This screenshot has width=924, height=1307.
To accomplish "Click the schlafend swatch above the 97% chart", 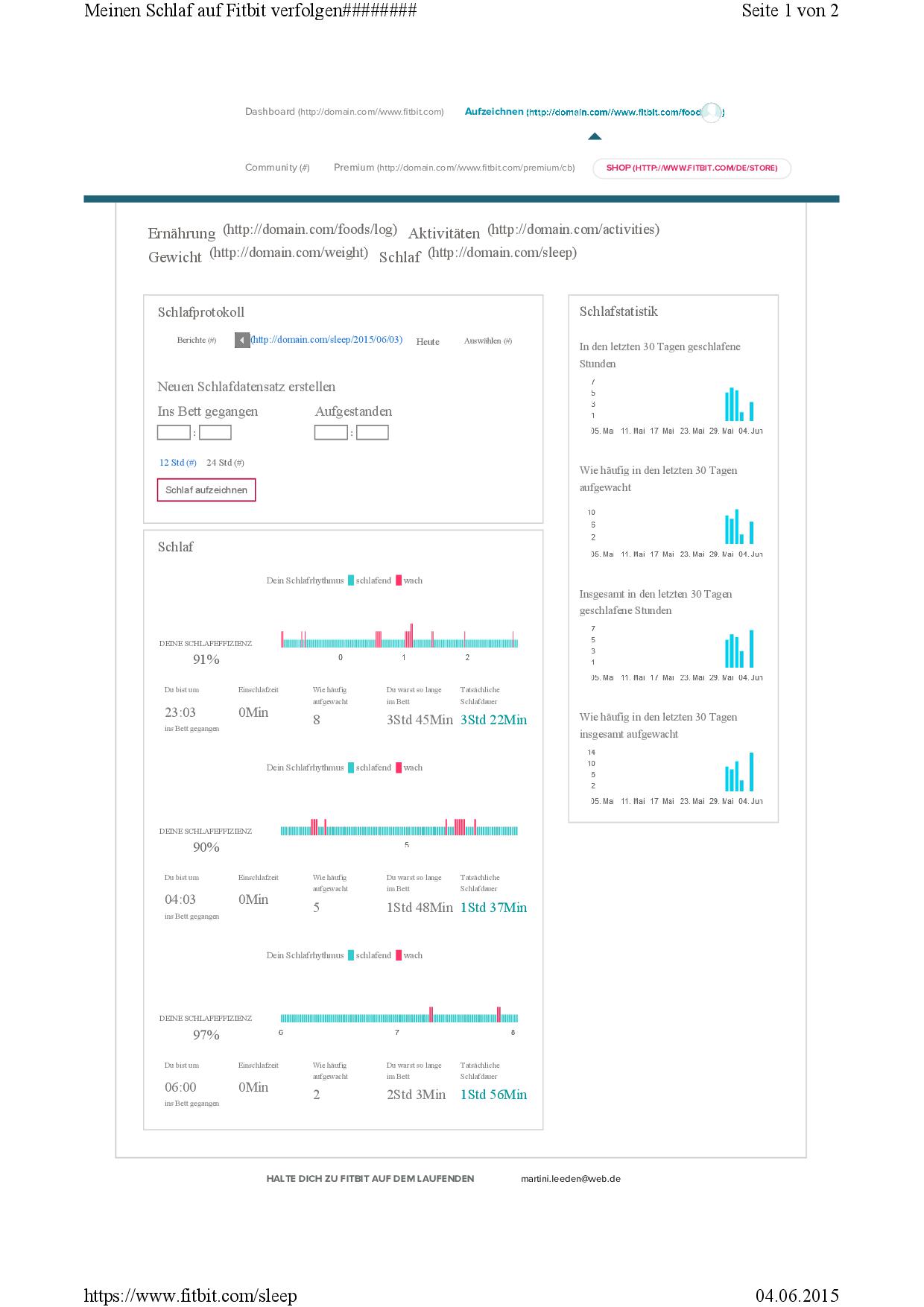I will coord(351,955).
